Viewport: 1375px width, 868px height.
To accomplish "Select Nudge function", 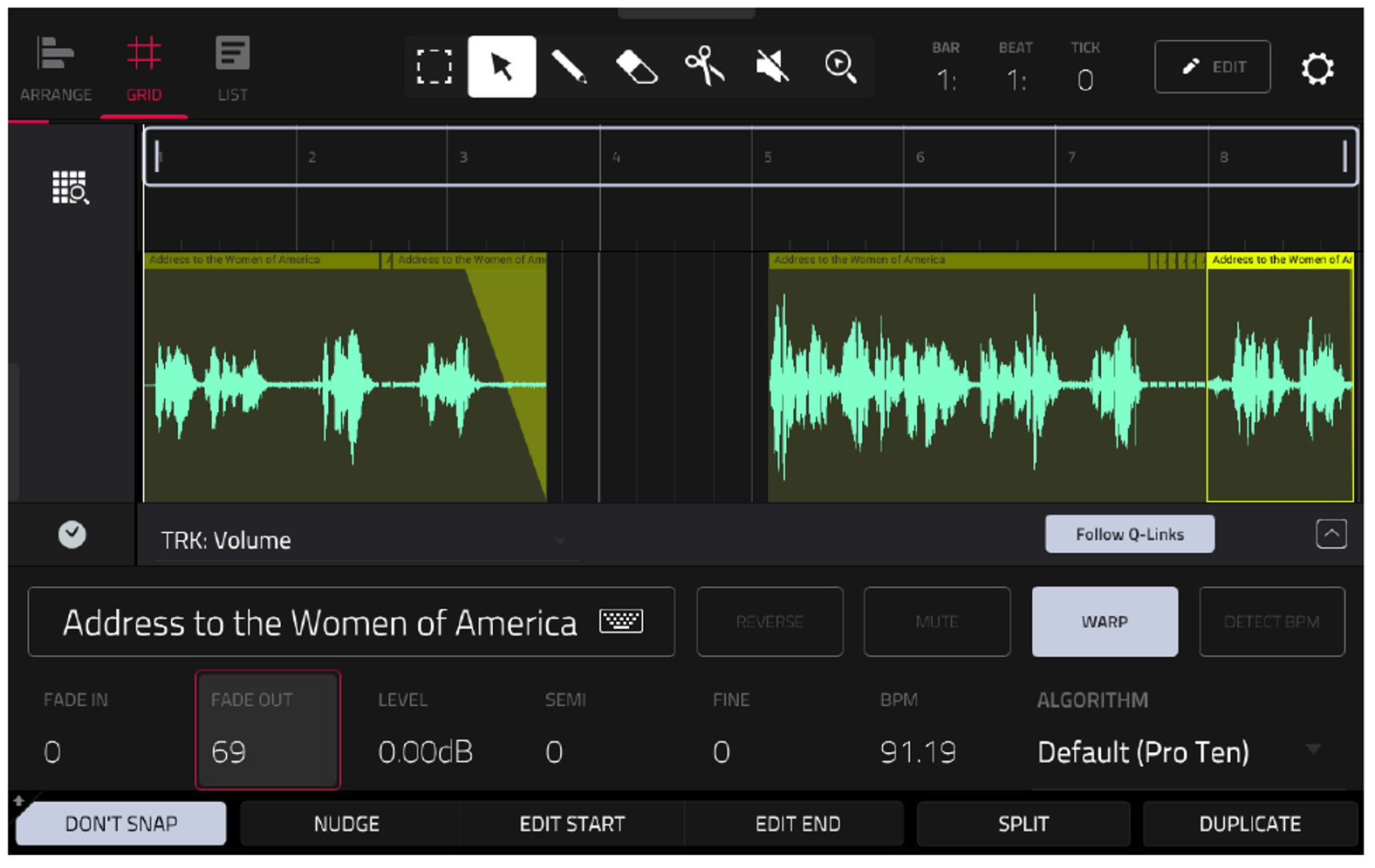I will click(347, 824).
